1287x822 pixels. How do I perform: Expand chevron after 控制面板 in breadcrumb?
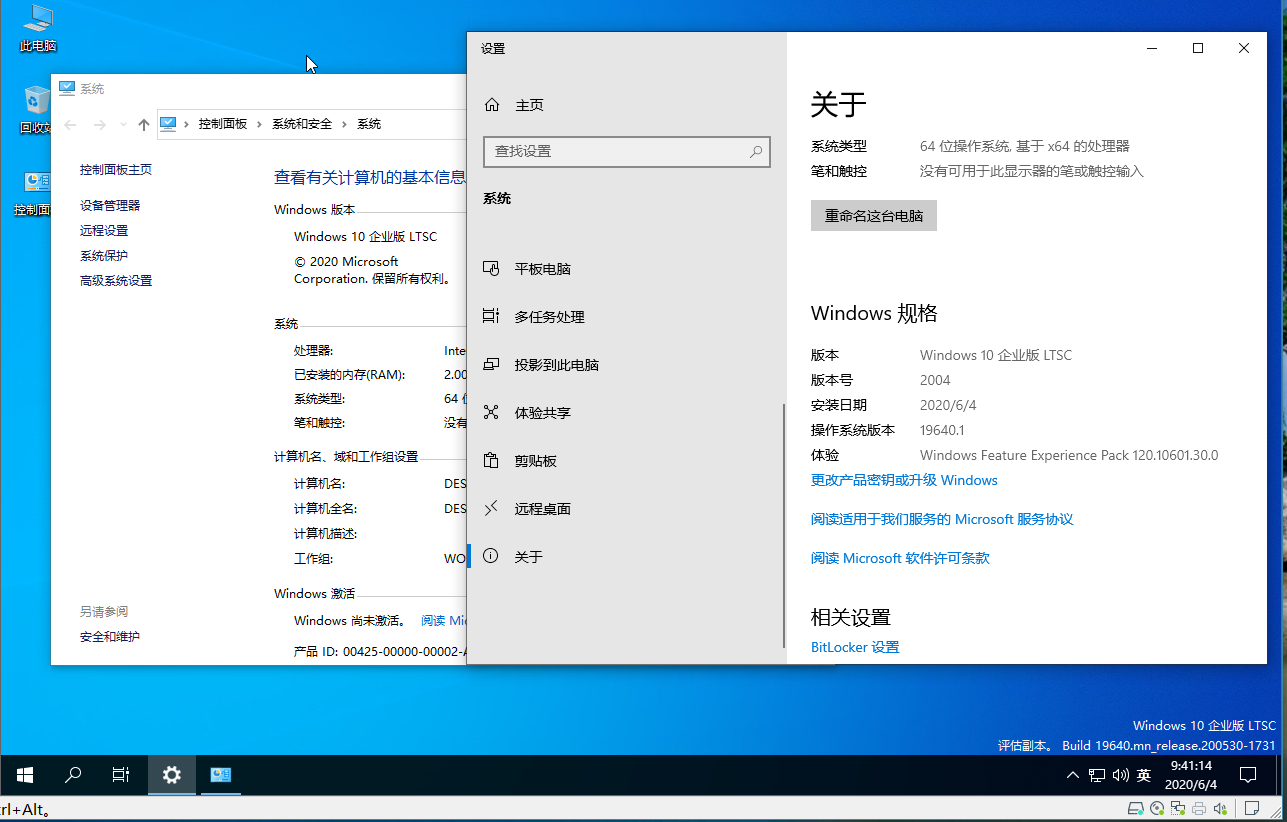(260, 124)
